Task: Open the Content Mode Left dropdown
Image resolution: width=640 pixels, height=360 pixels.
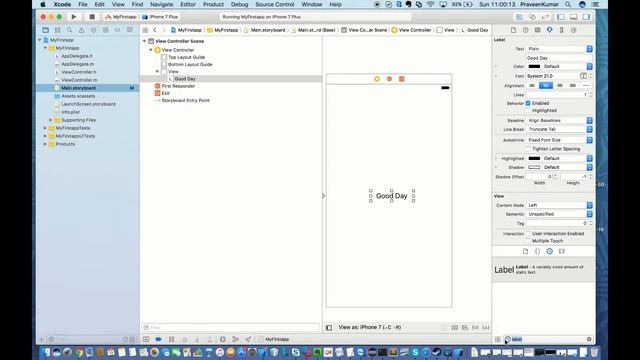Action: pyautogui.click(x=559, y=205)
